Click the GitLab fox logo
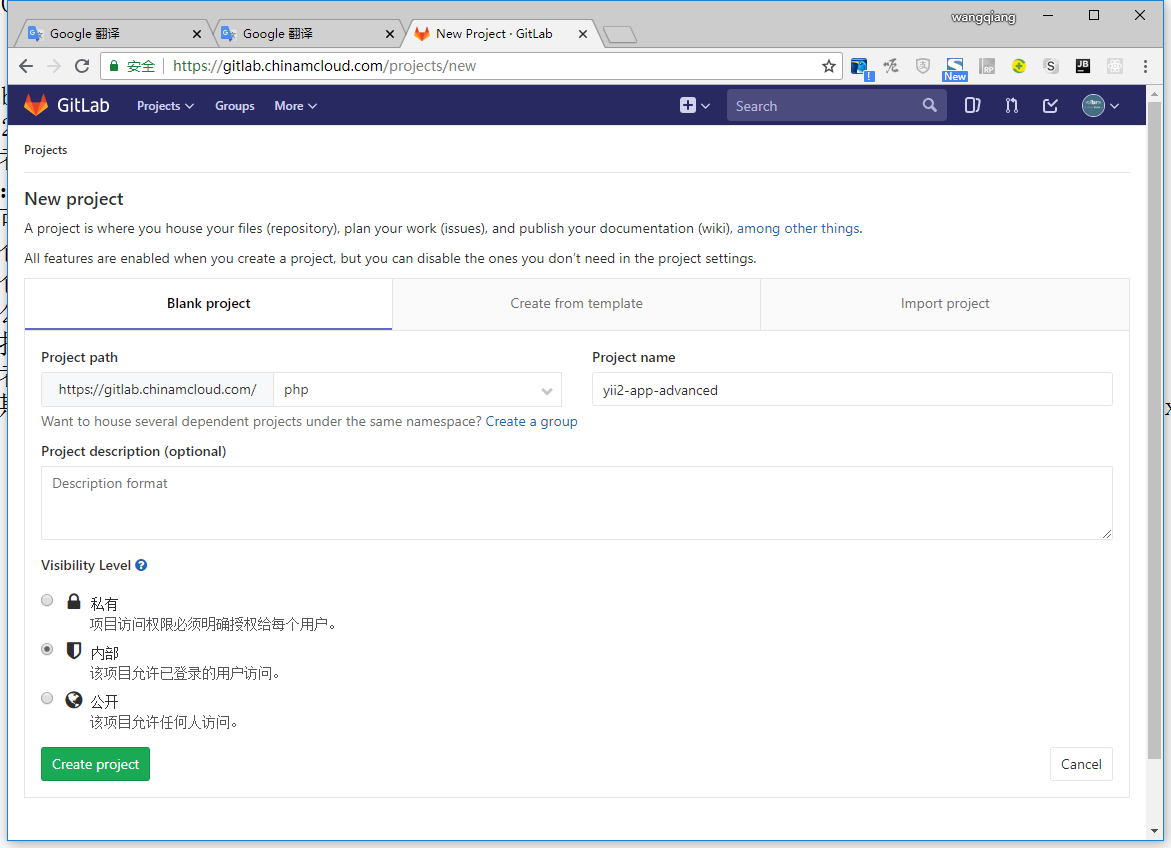Screen dimensions: 1171x848 click(36, 105)
